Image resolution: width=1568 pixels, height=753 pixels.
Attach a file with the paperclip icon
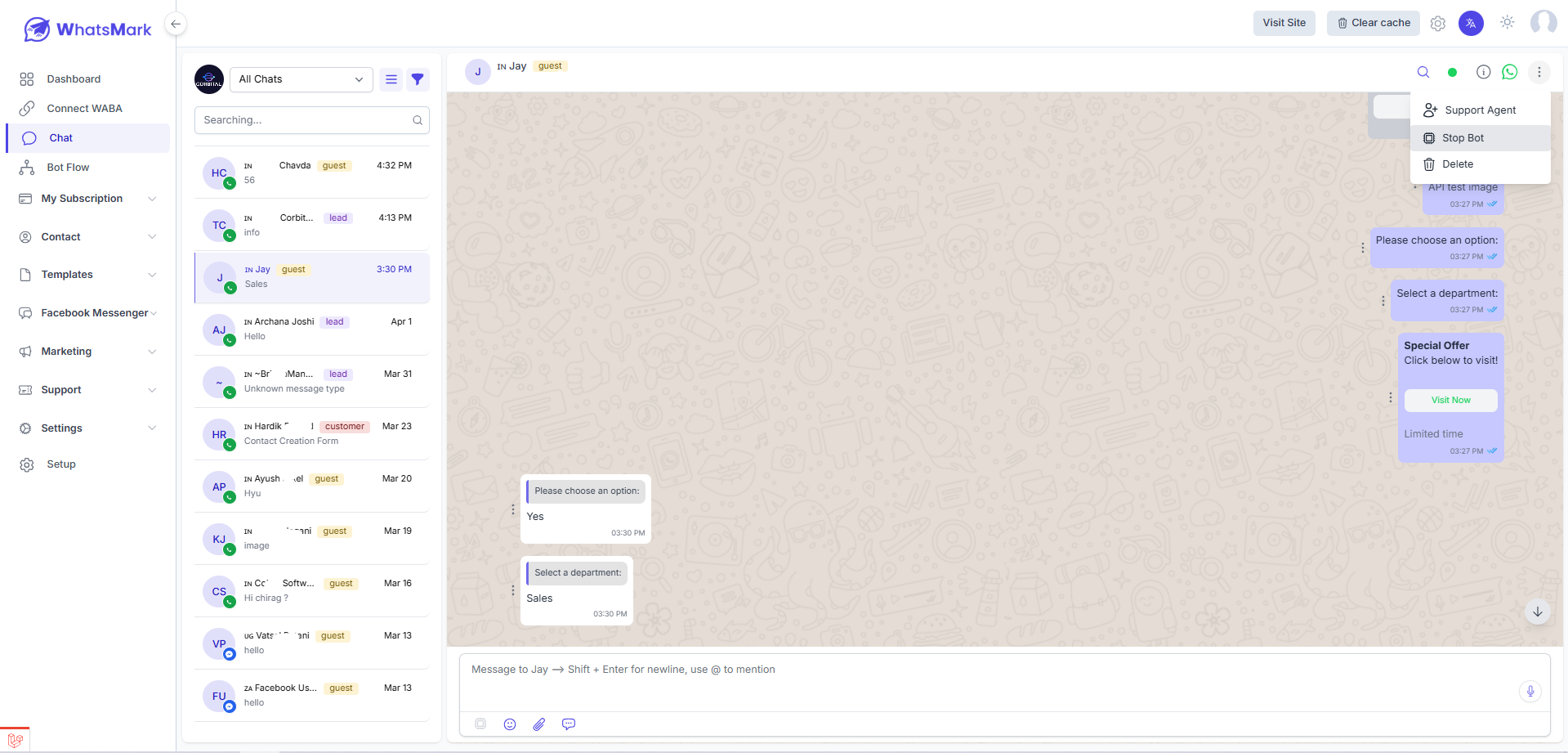pos(539,724)
